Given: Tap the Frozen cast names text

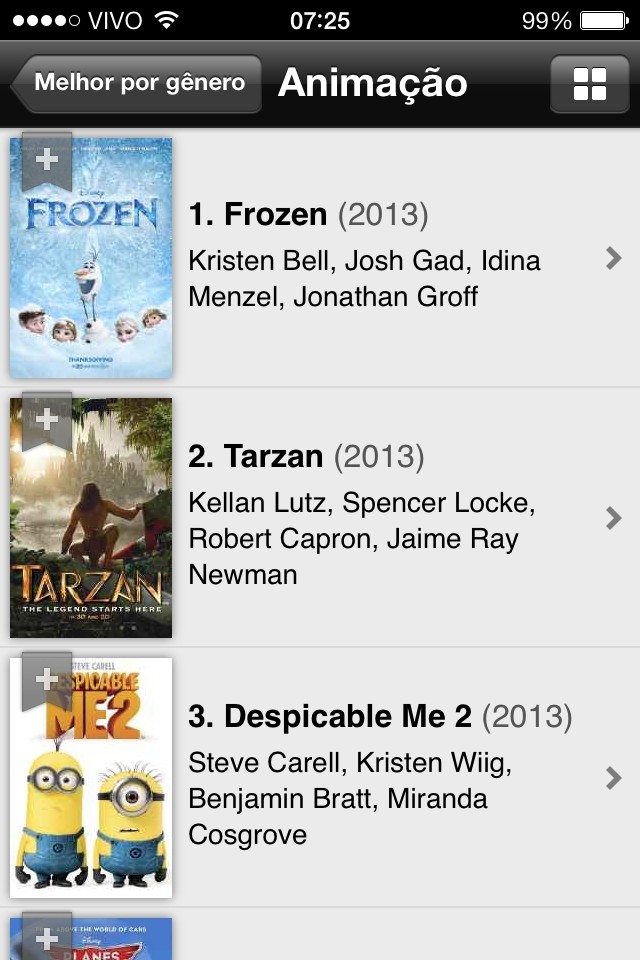Looking at the screenshot, I should pos(364,279).
